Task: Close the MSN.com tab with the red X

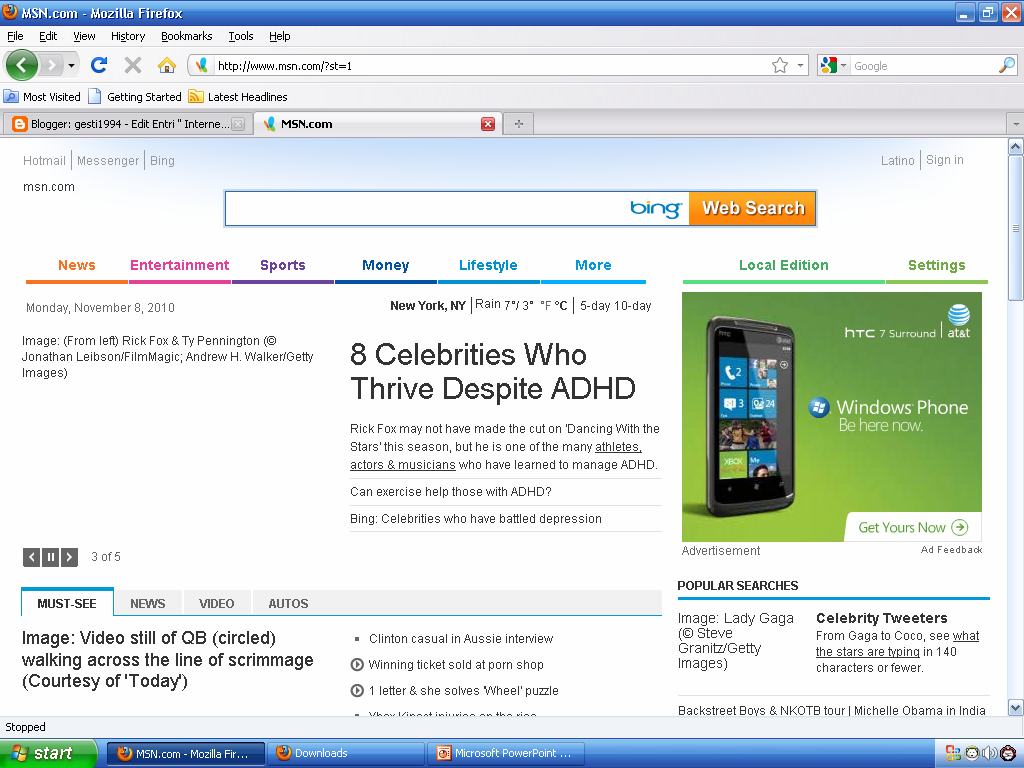Action: tap(488, 124)
